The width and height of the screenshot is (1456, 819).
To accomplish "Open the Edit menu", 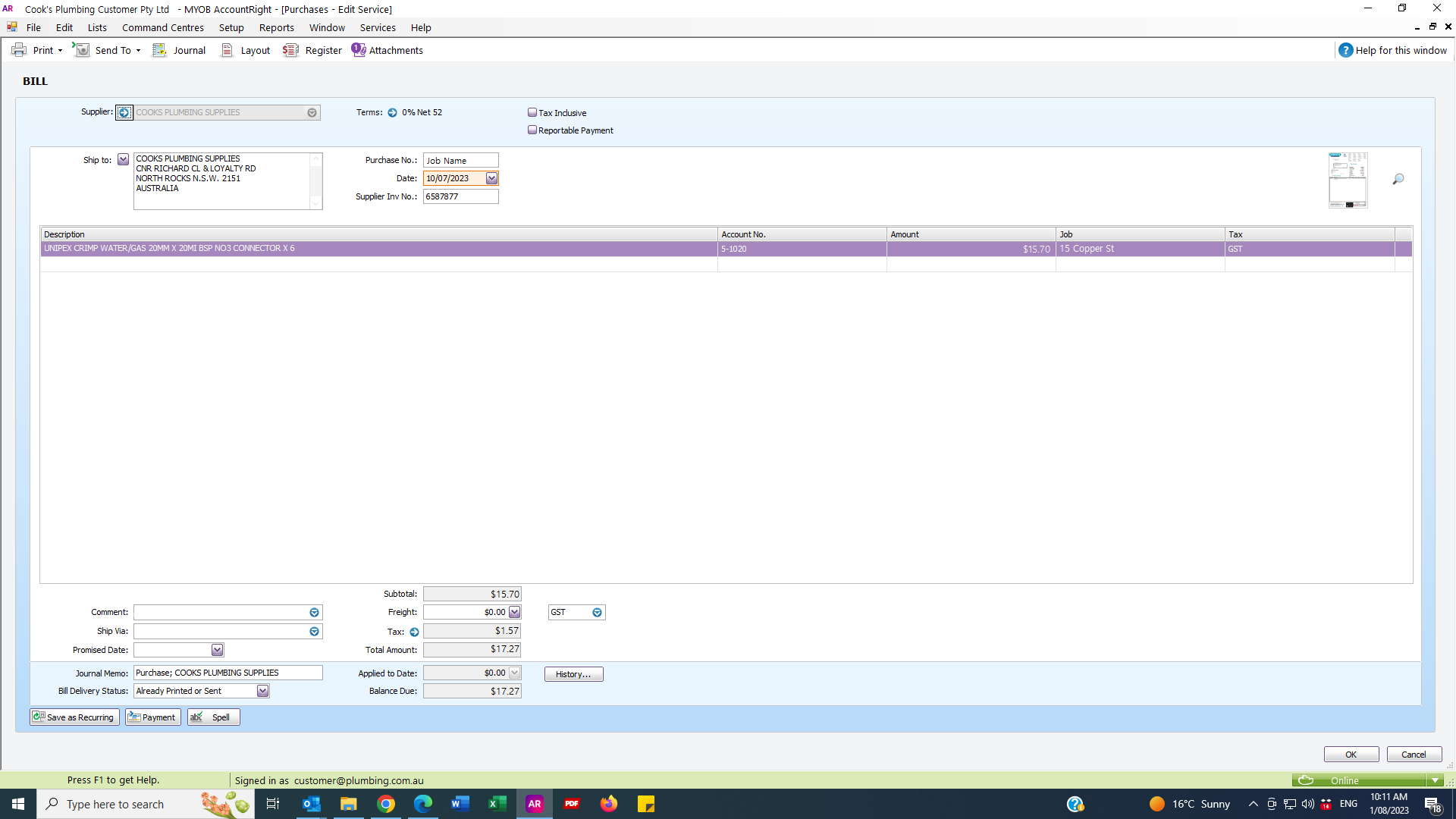I will [64, 27].
